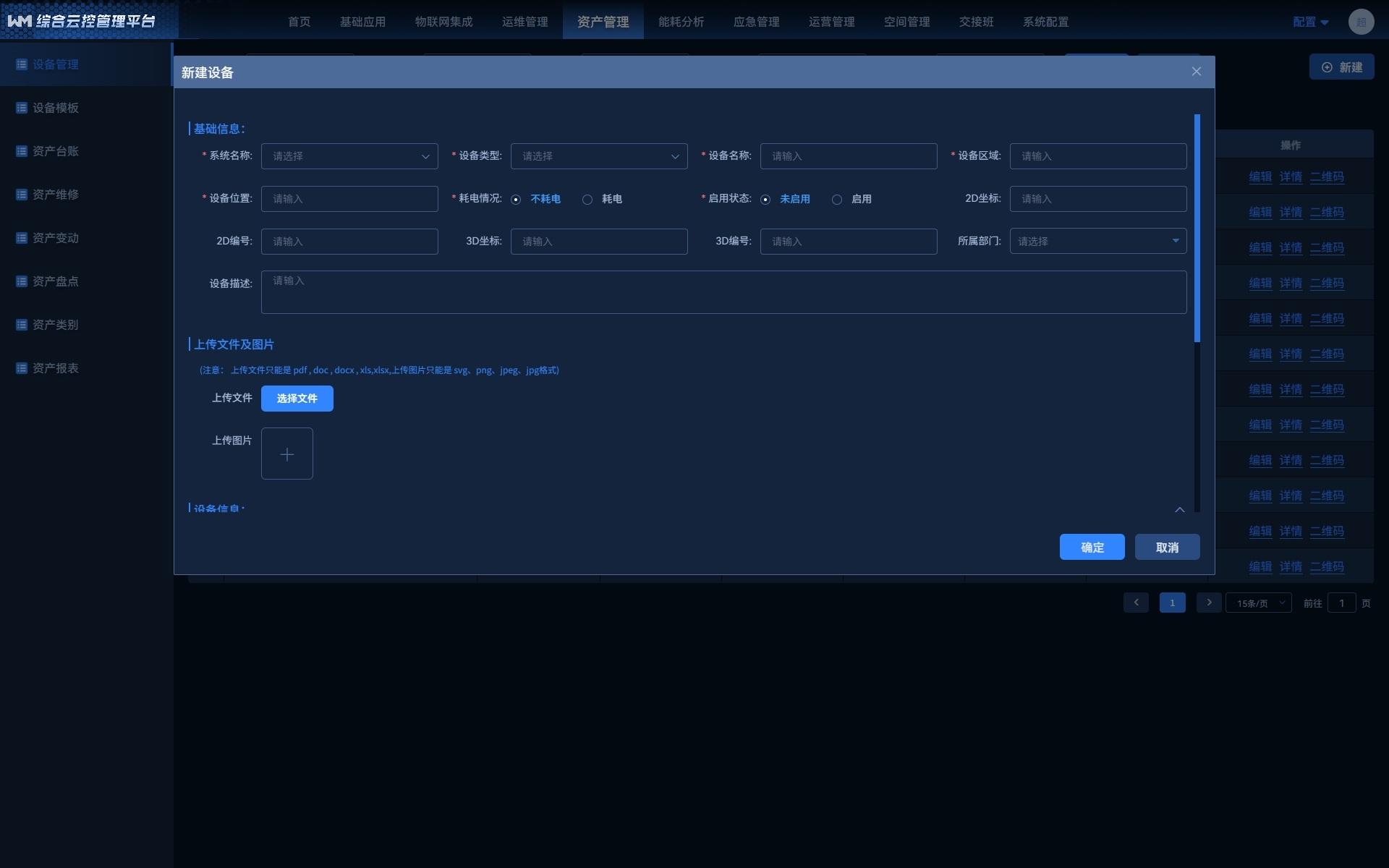The image size is (1389, 868).
Task: Click the user avatar icon at top right
Action: (x=1361, y=22)
